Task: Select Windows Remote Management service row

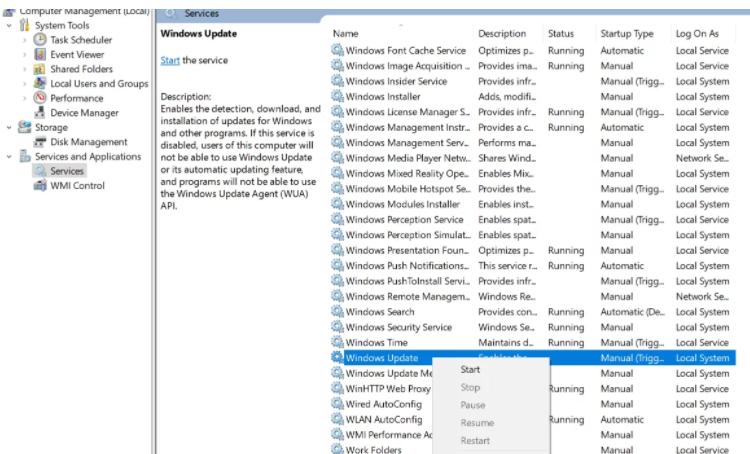Action: point(532,297)
